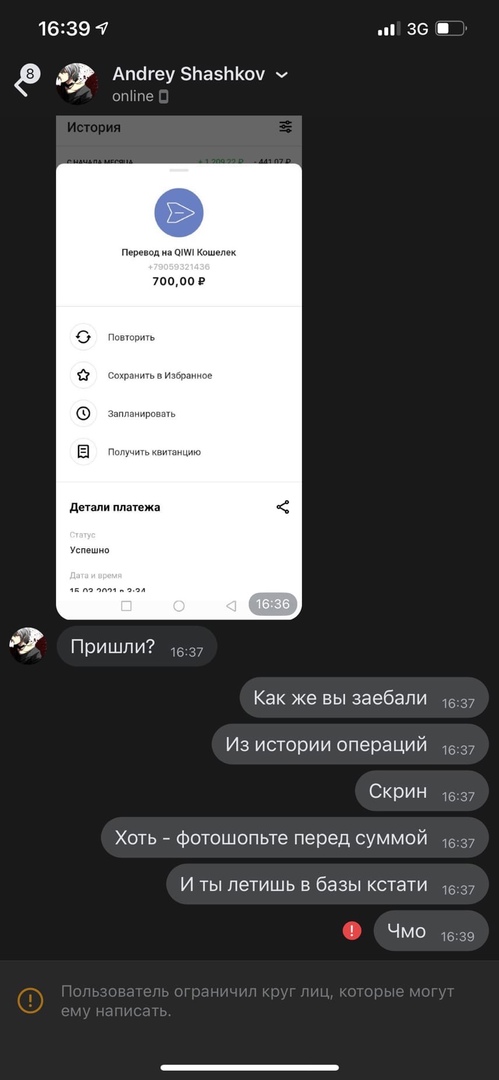
Task: Select the "Пришли?" message bubble
Action: 136,647
